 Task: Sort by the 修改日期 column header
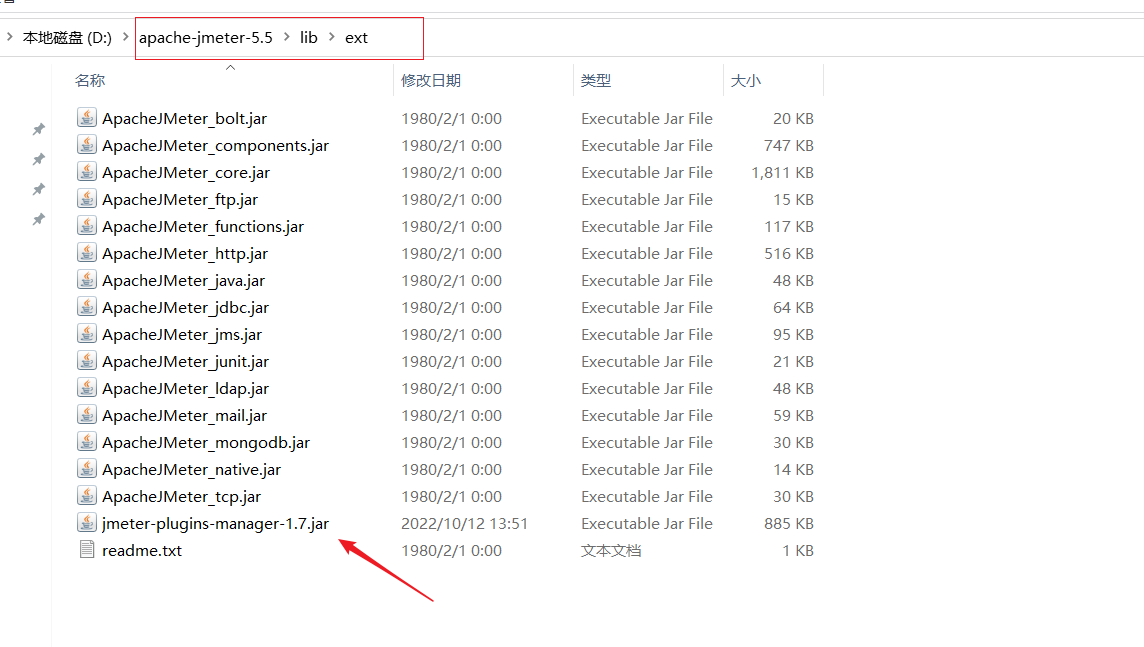pos(431,80)
